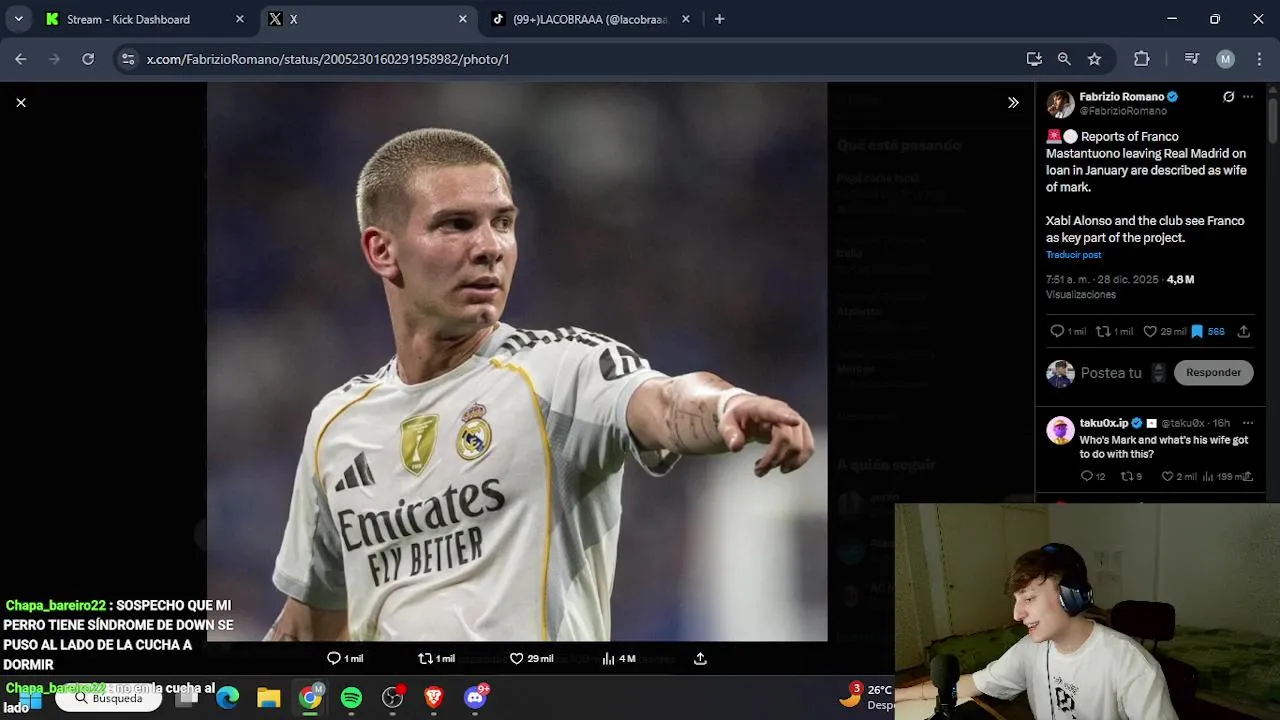Go back in browser history
Viewport: 1280px width, 720px height.
click(21, 59)
